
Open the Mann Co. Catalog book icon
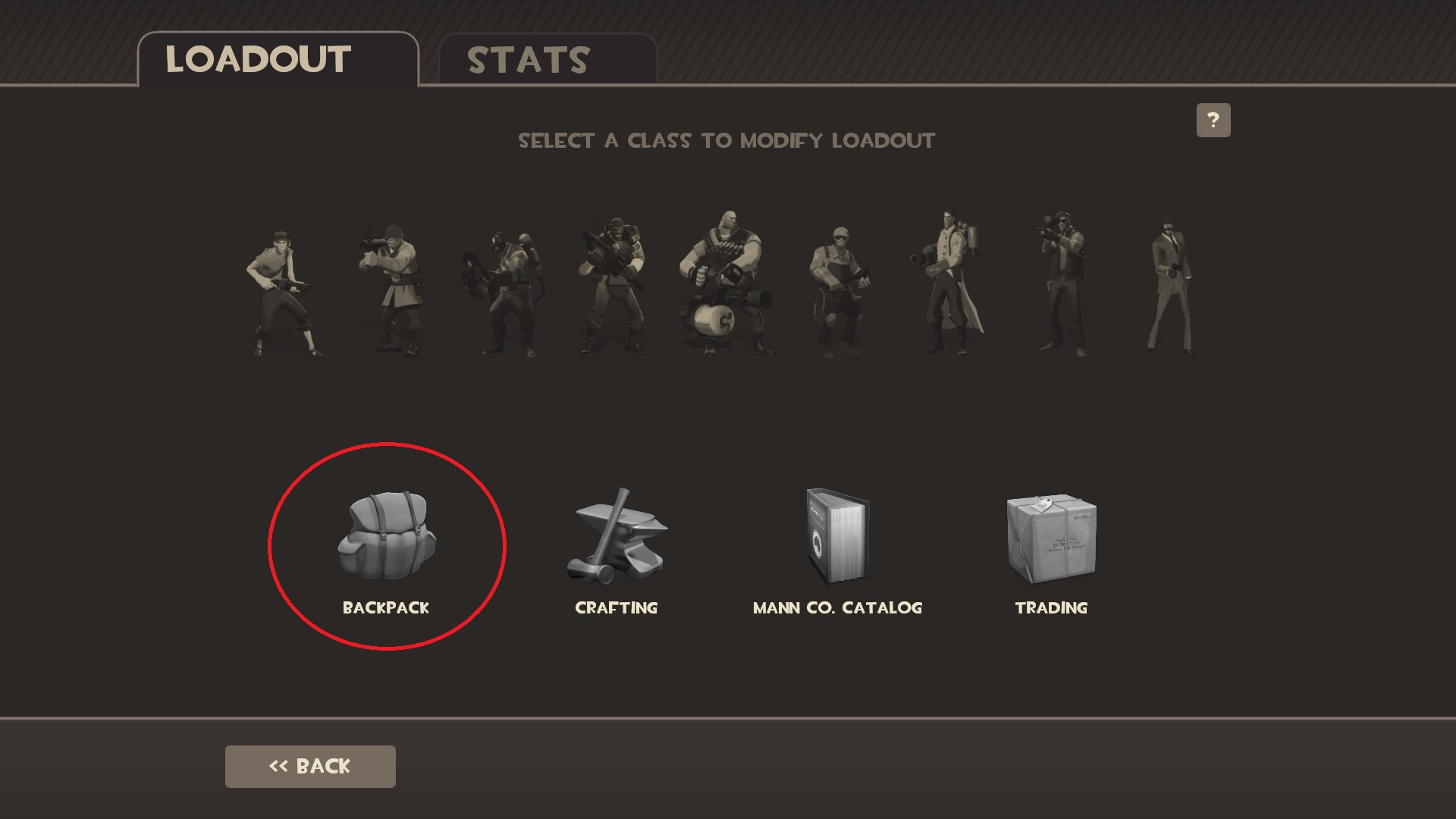[x=837, y=535]
